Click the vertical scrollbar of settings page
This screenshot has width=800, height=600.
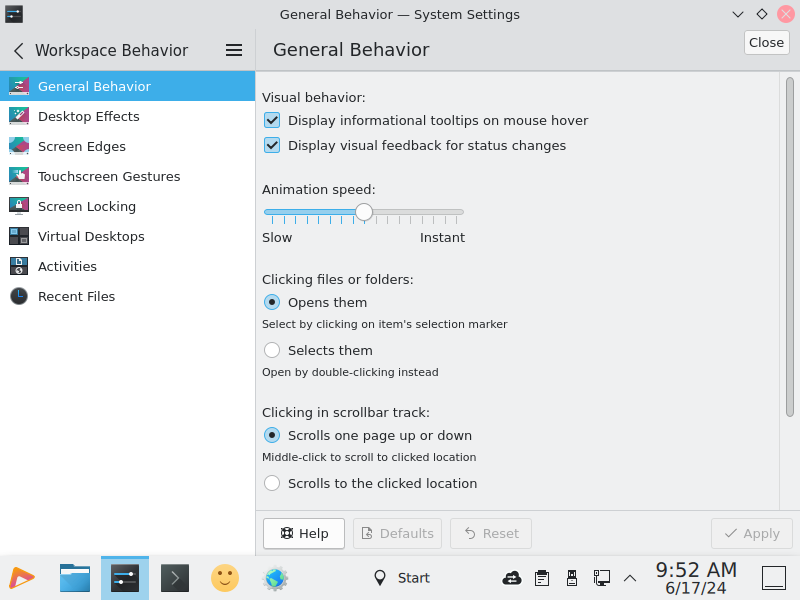pyautogui.click(x=790, y=247)
